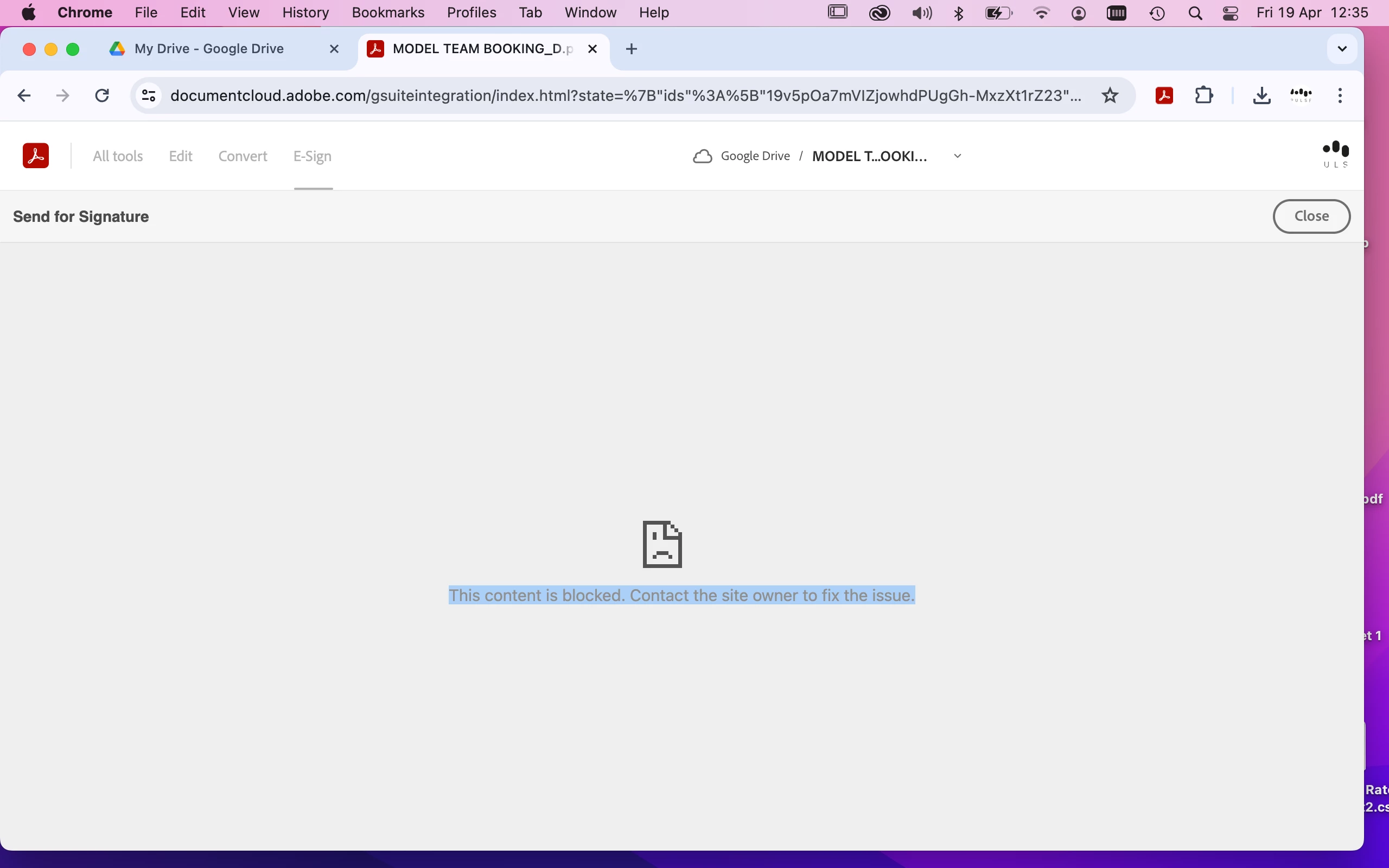Expand the tab search dropdown arrow
This screenshot has width=1389, height=868.
click(x=1342, y=49)
